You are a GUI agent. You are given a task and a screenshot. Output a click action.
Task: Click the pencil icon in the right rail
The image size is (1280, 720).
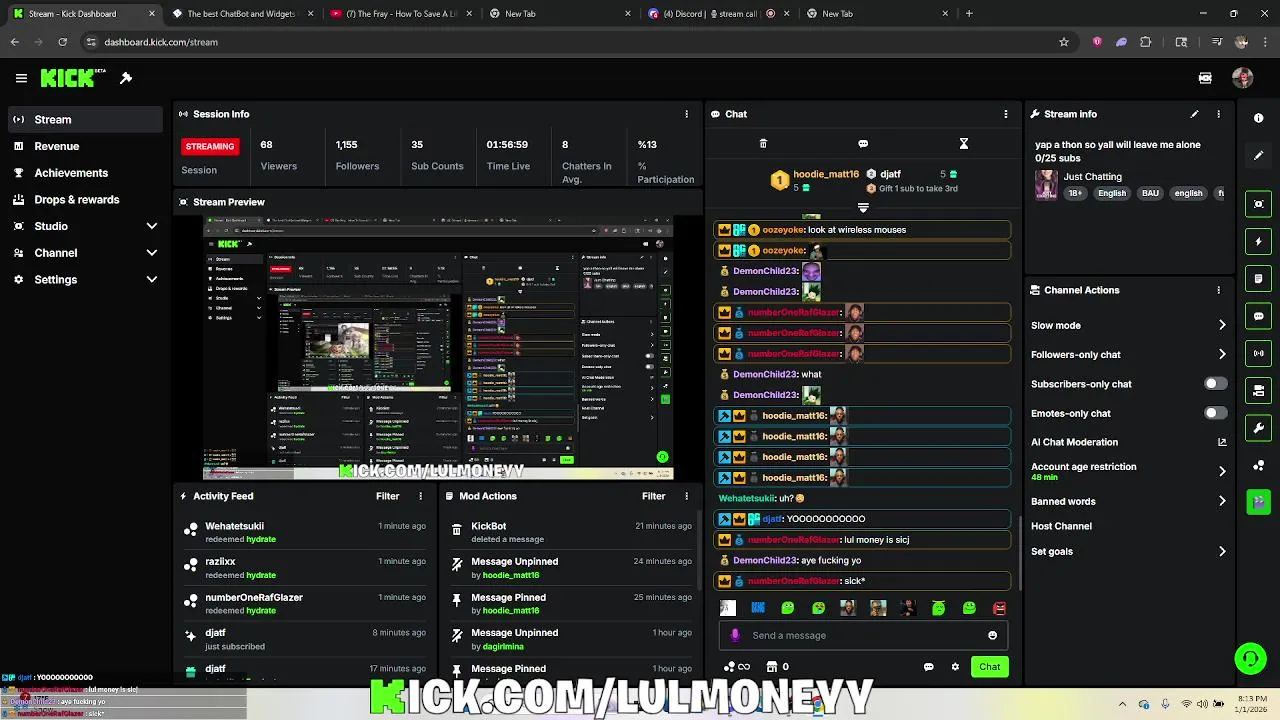1258,155
